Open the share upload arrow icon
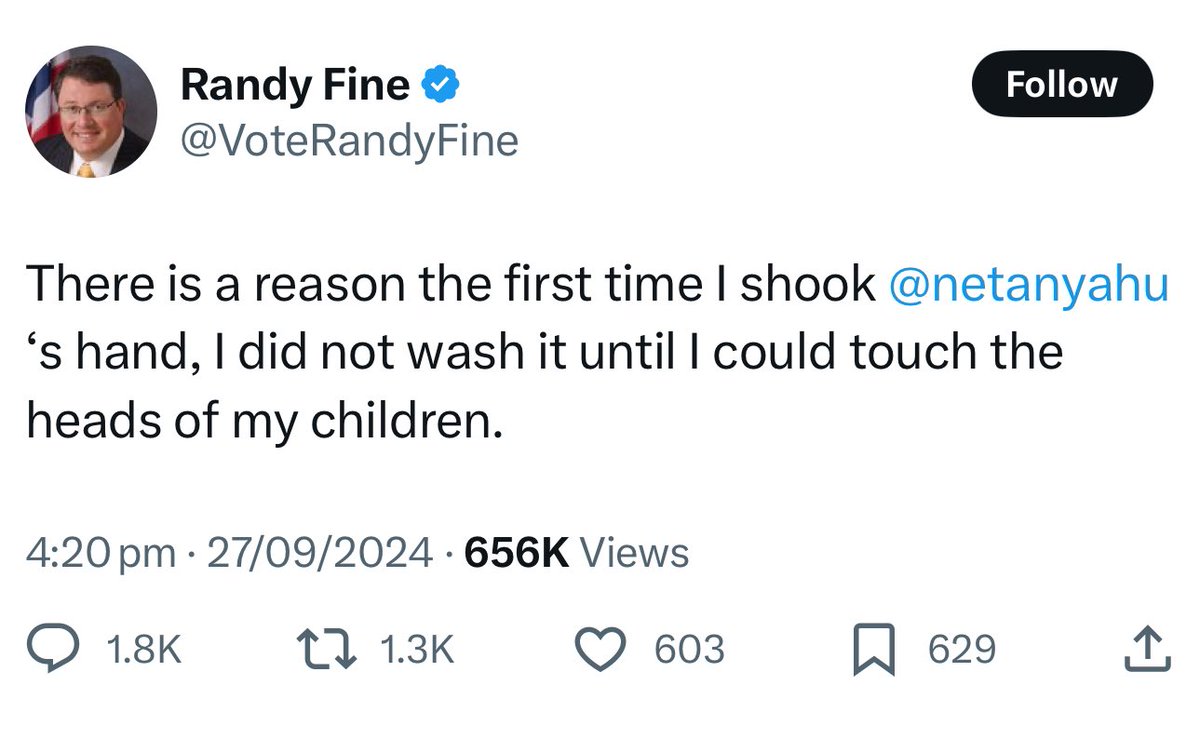The height and width of the screenshot is (739, 1200). coord(1149,650)
